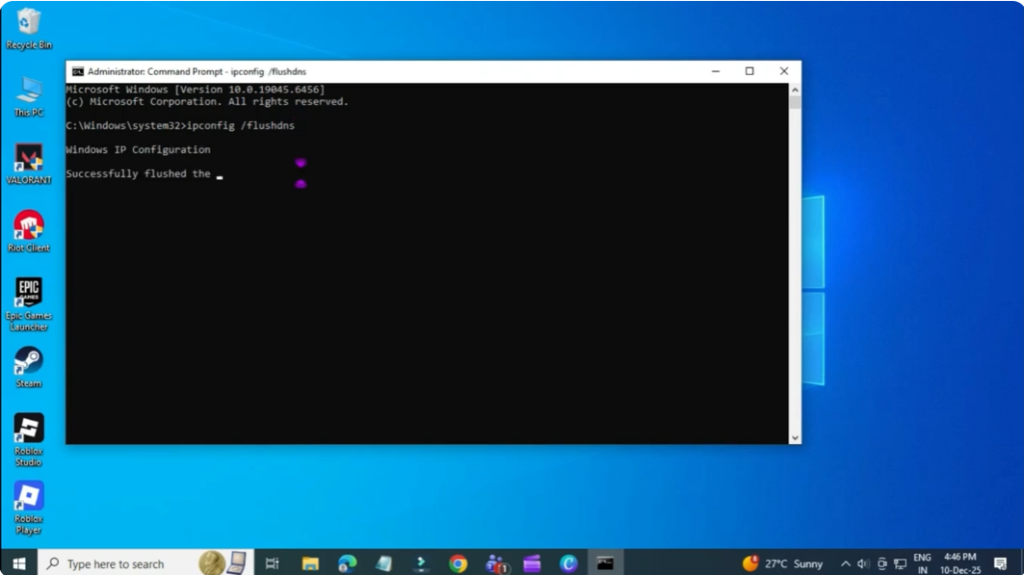Open the clock showing 4:46 PM
This screenshot has height=575, width=1024.
click(x=960, y=563)
